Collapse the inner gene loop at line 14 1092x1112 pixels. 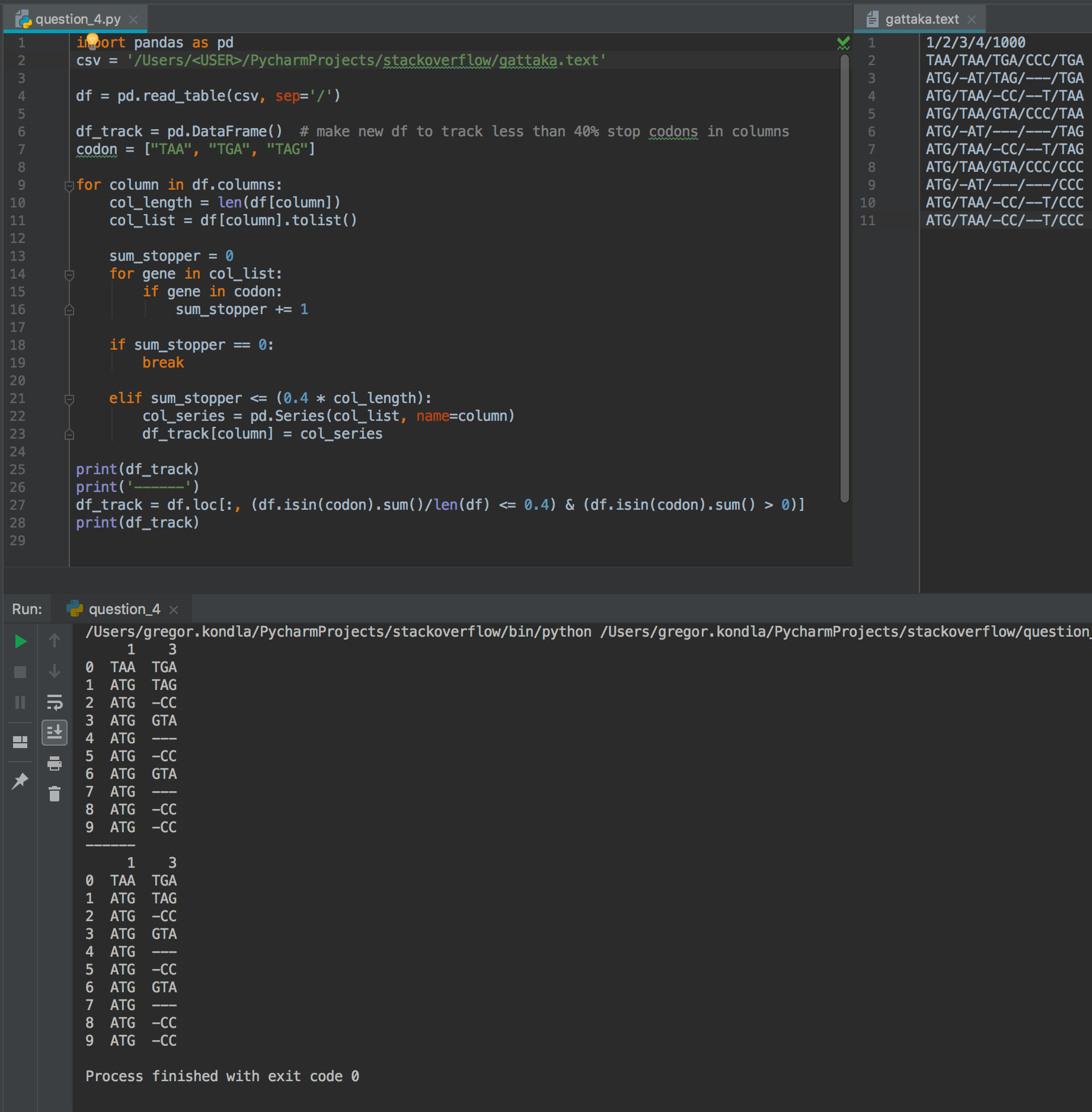pos(69,273)
